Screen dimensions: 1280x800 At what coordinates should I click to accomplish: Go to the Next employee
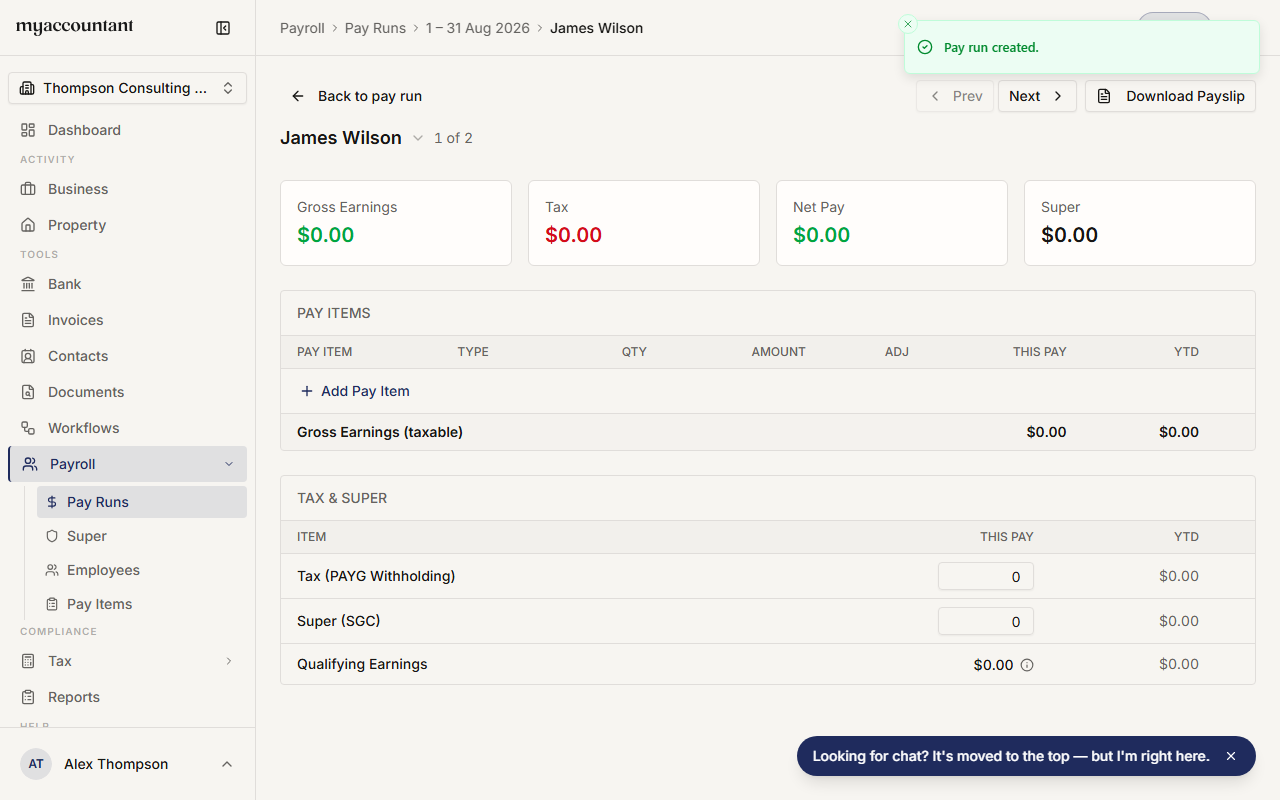[1037, 96]
